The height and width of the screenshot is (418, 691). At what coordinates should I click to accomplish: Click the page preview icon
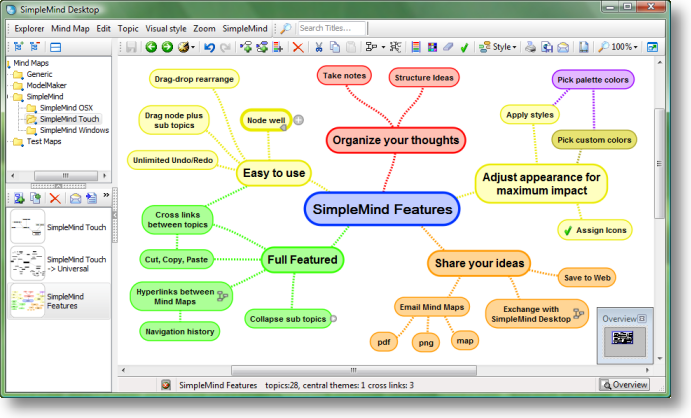pyautogui.click(x=583, y=47)
